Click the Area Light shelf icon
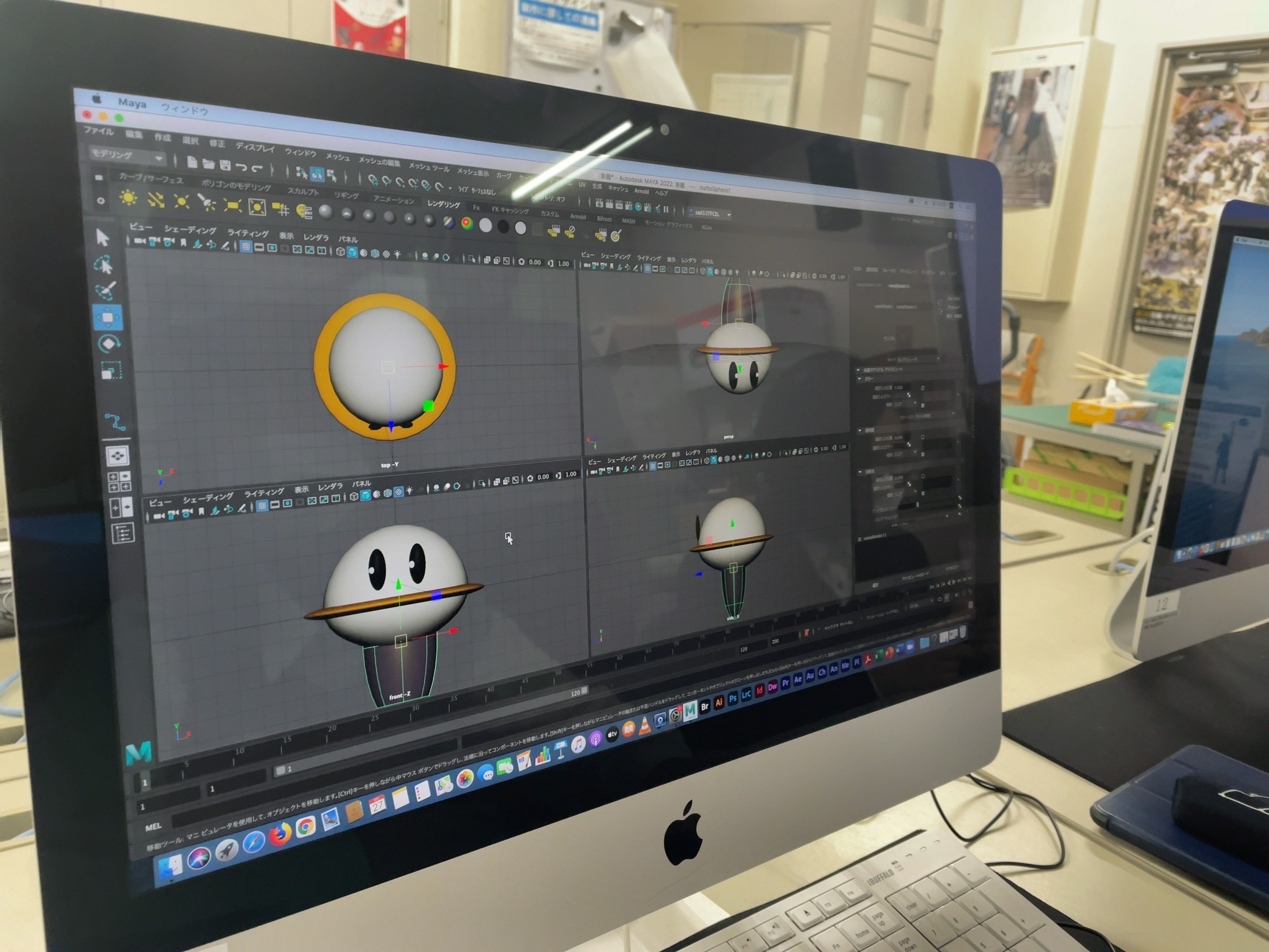The height and width of the screenshot is (952, 1269). coord(232,205)
